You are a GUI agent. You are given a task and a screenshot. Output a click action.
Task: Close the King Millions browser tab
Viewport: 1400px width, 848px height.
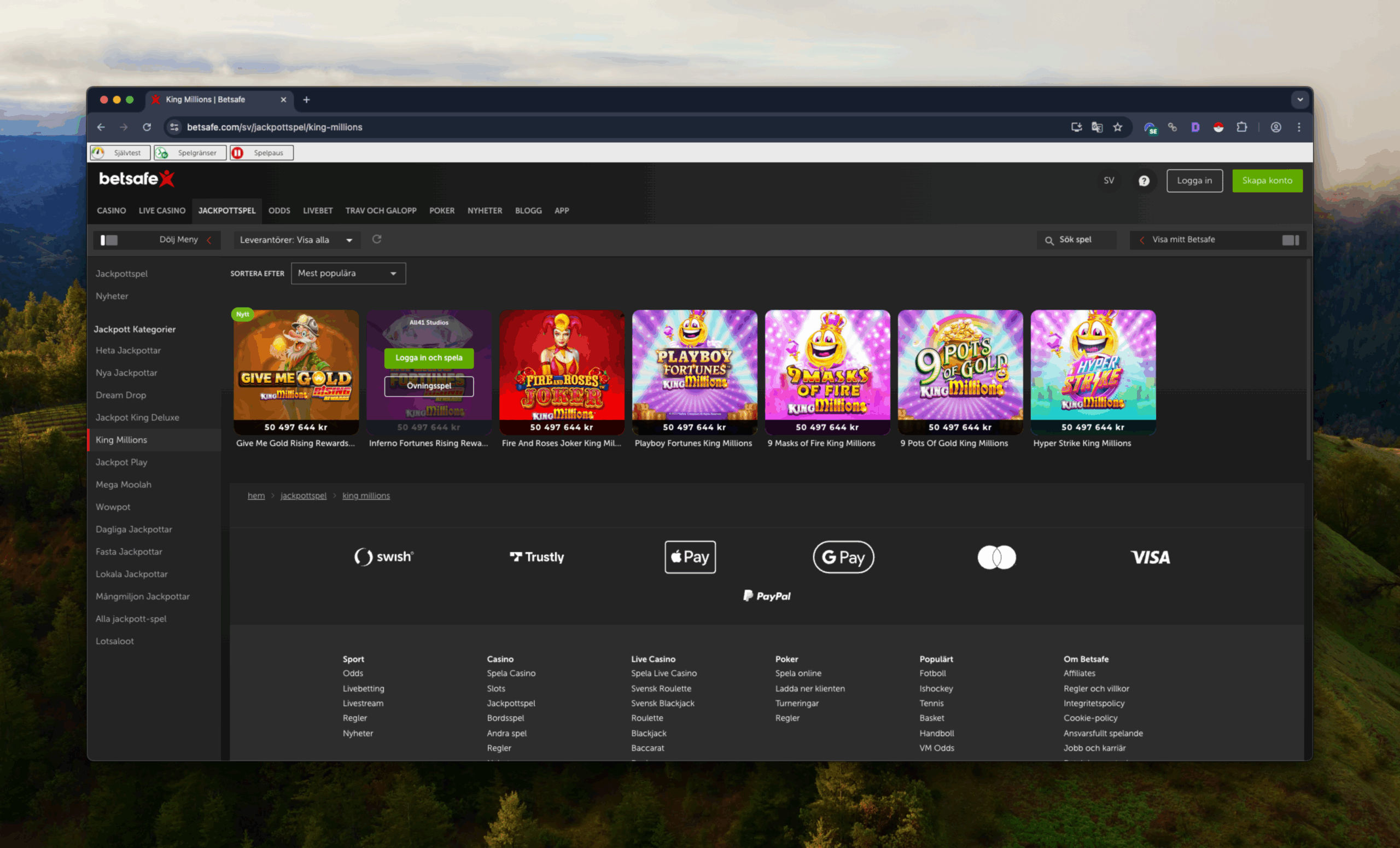point(283,100)
